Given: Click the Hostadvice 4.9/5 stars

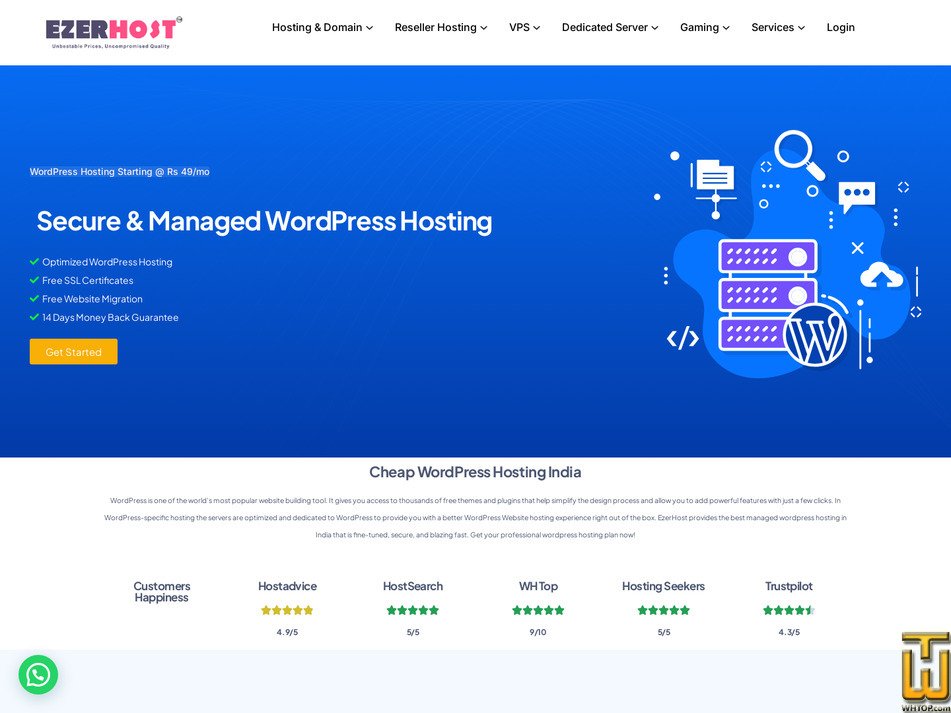Looking at the screenshot, I should point(287,609).
